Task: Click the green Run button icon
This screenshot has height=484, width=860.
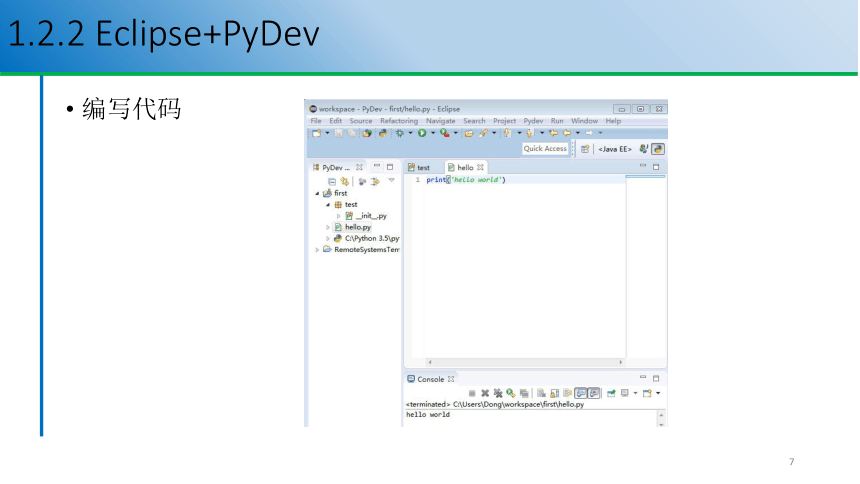Action: click(422, 133)
